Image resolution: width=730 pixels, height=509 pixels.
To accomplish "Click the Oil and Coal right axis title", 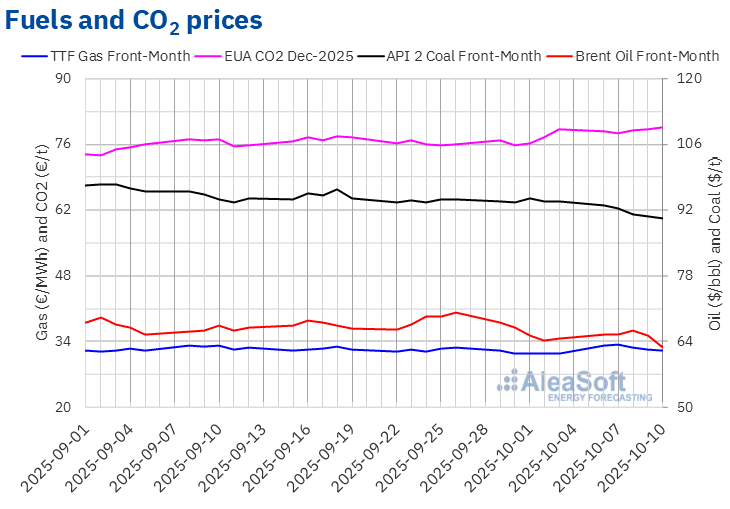I will [x=714, y=242].
